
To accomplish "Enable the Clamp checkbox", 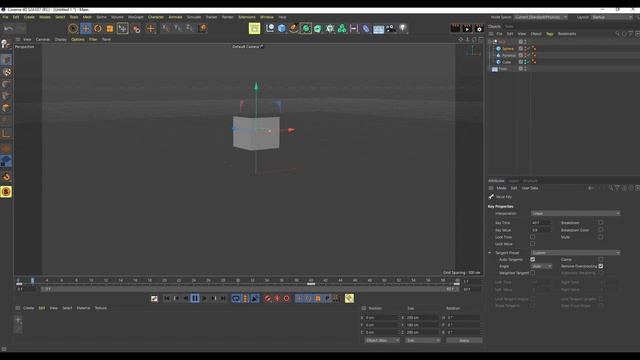I will [600, 259].
